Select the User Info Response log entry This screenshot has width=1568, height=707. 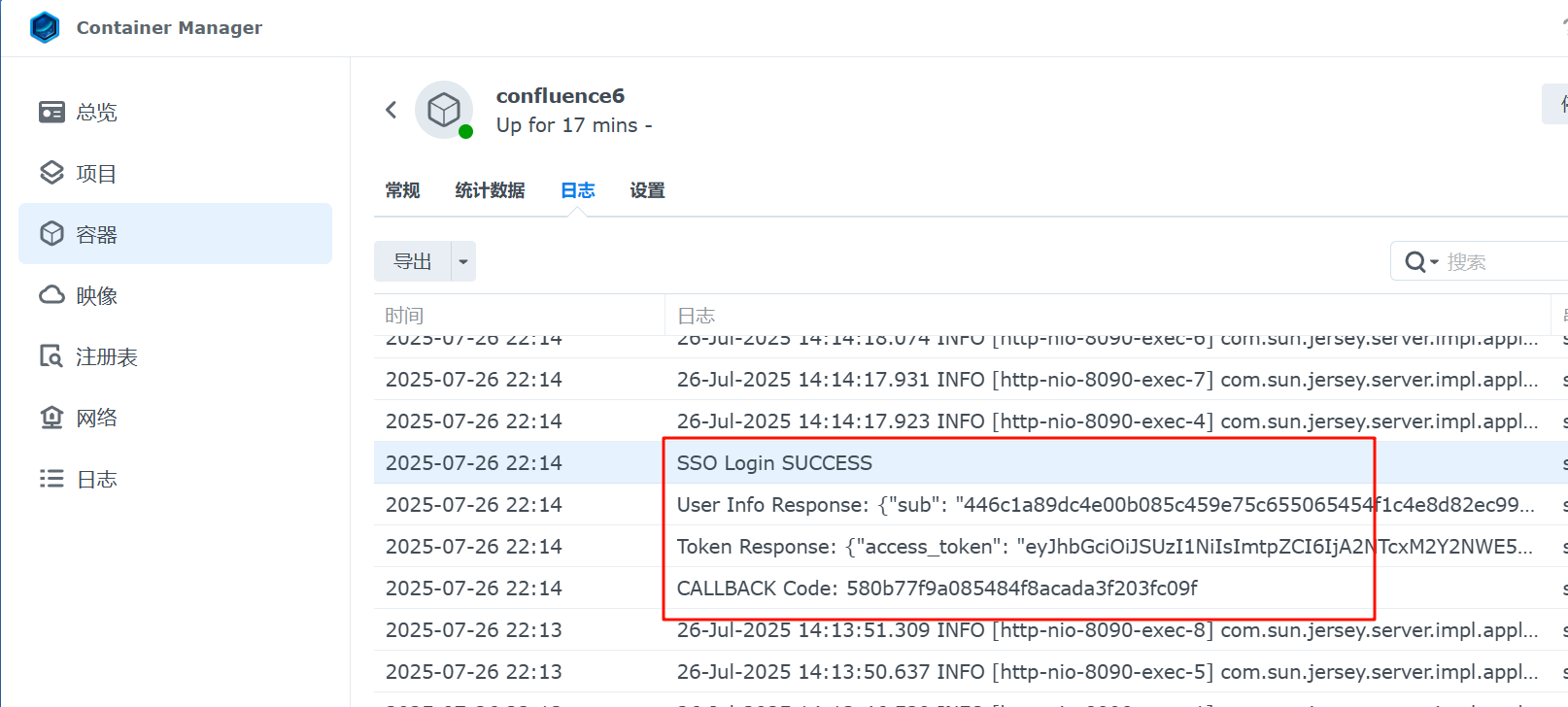[x=971, y=505]
